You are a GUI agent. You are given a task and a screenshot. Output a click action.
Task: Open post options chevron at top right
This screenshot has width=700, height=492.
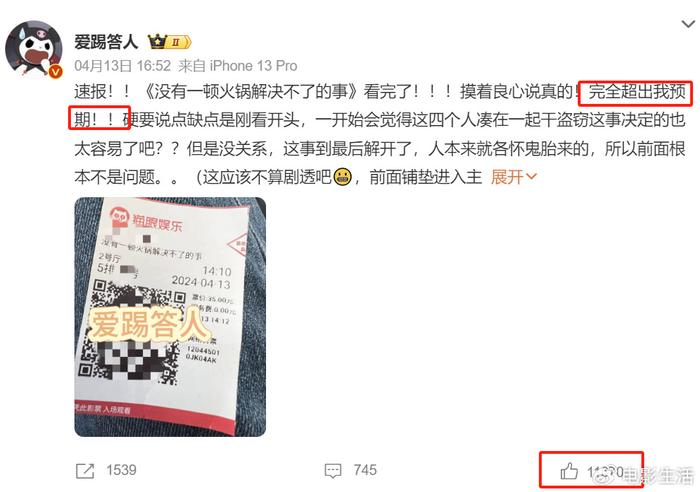coord(688,24)
